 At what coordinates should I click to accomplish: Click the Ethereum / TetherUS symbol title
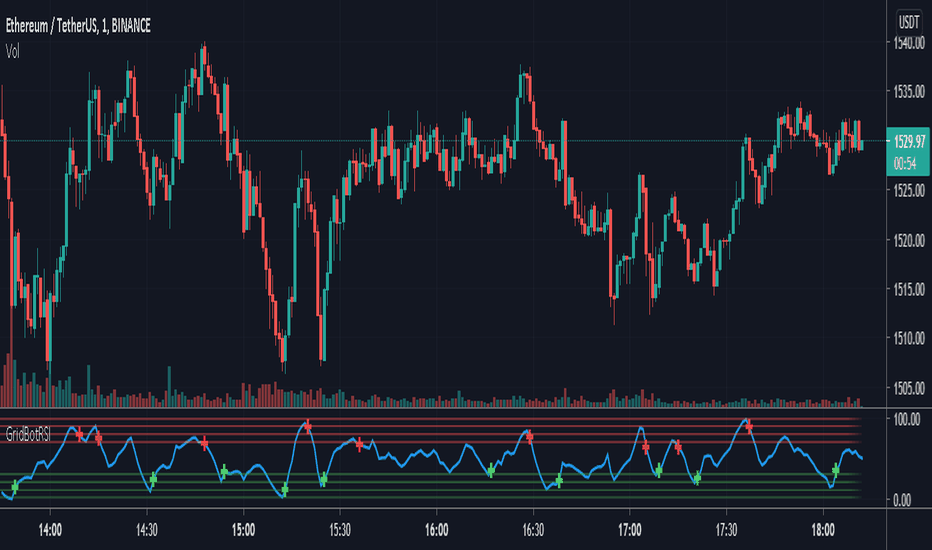pyautogui.click(x=78, y=26)
